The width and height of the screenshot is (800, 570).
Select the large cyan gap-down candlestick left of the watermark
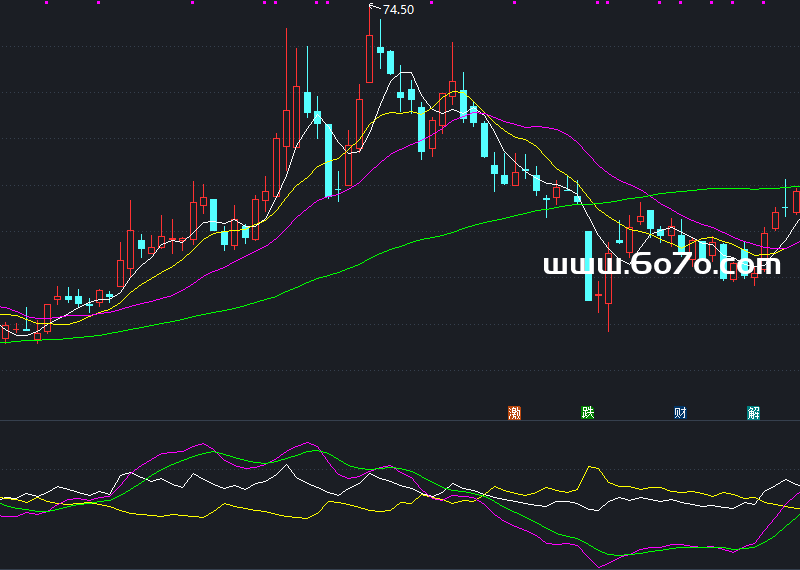point(589,265)
